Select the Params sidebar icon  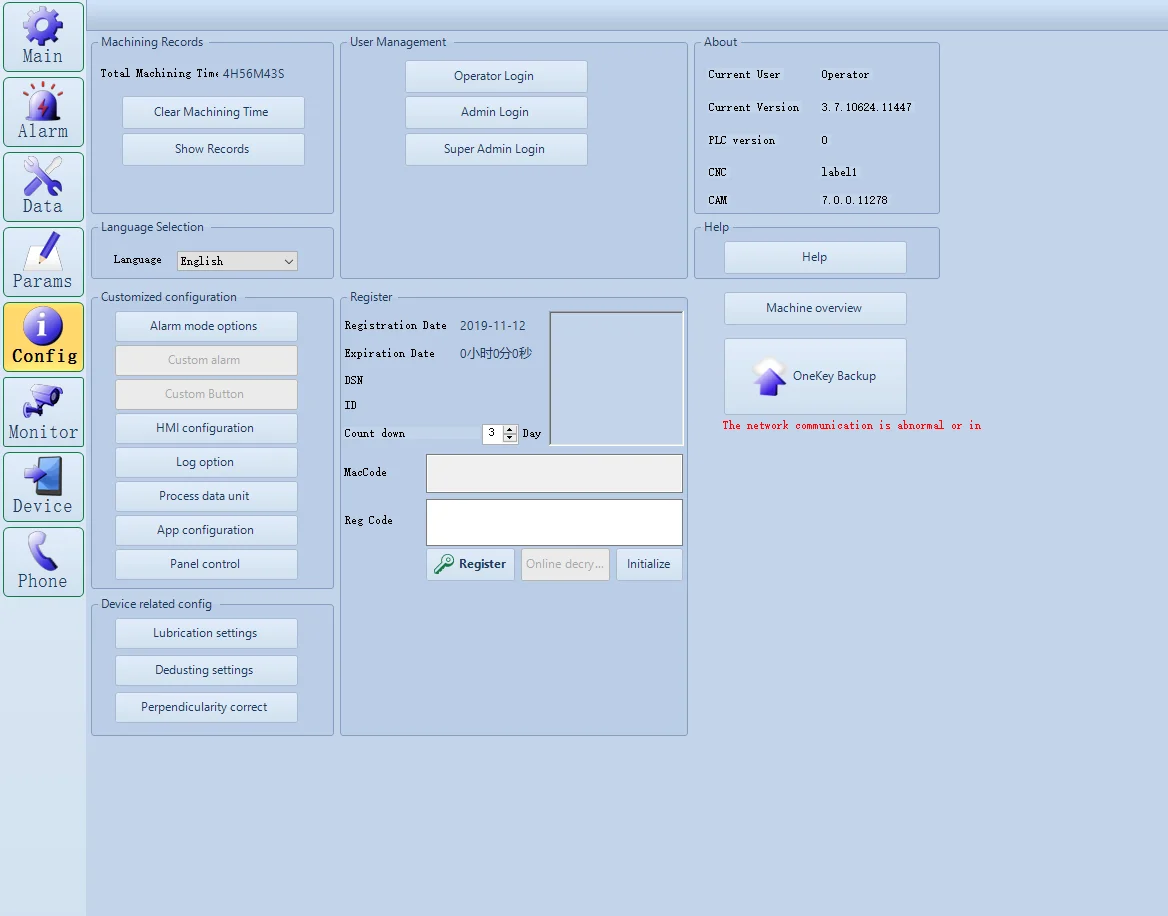pos(42,261)
